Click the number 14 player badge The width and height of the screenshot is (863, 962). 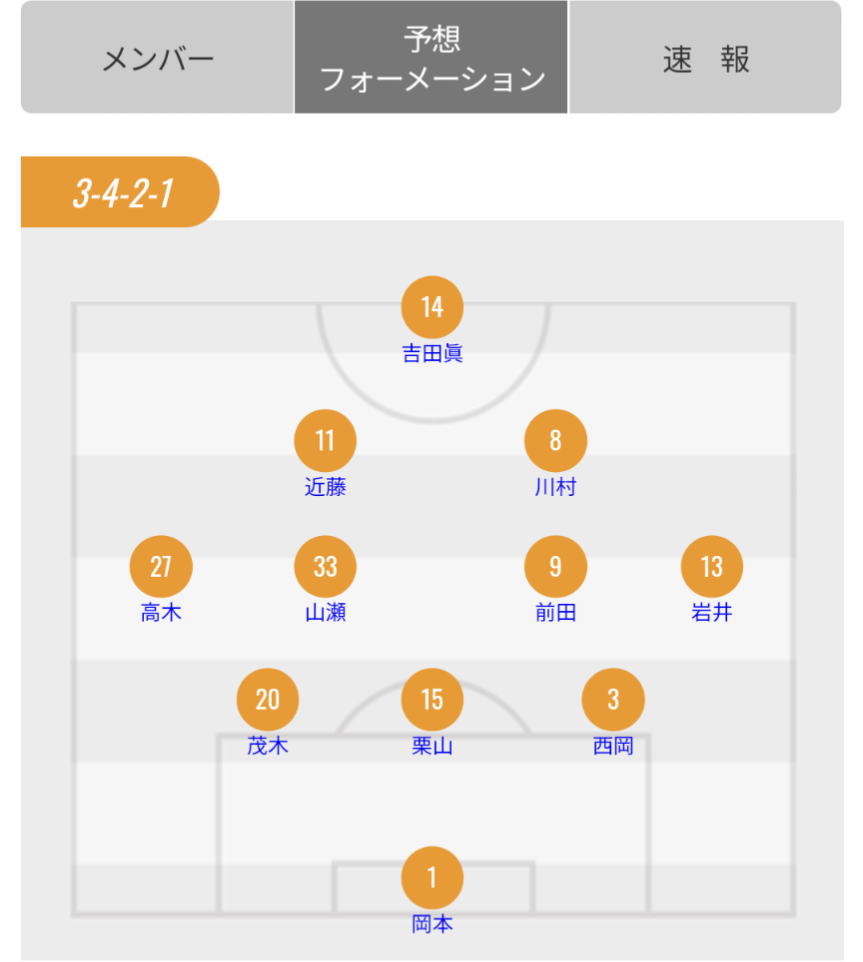[432, 306]
